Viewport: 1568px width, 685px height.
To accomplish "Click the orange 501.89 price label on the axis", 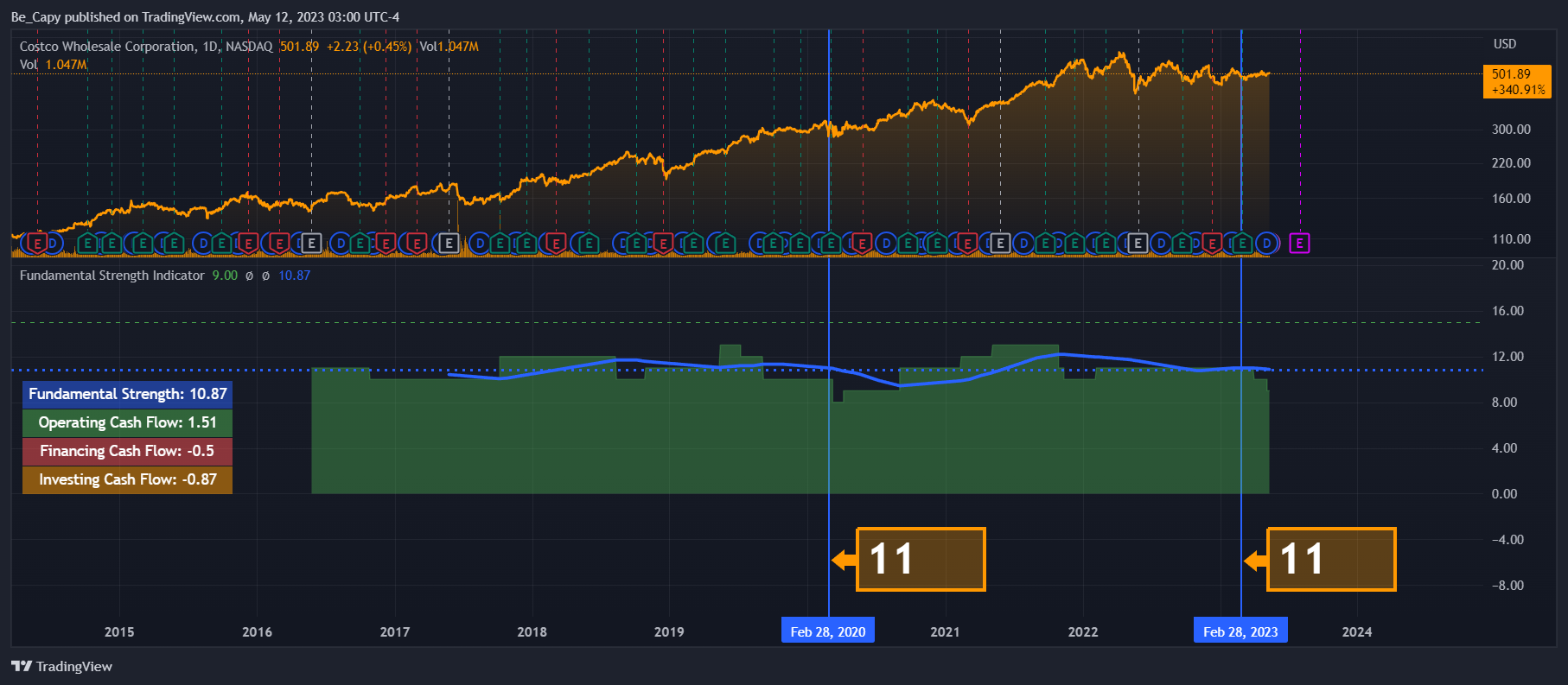I will pos(1511,74).
